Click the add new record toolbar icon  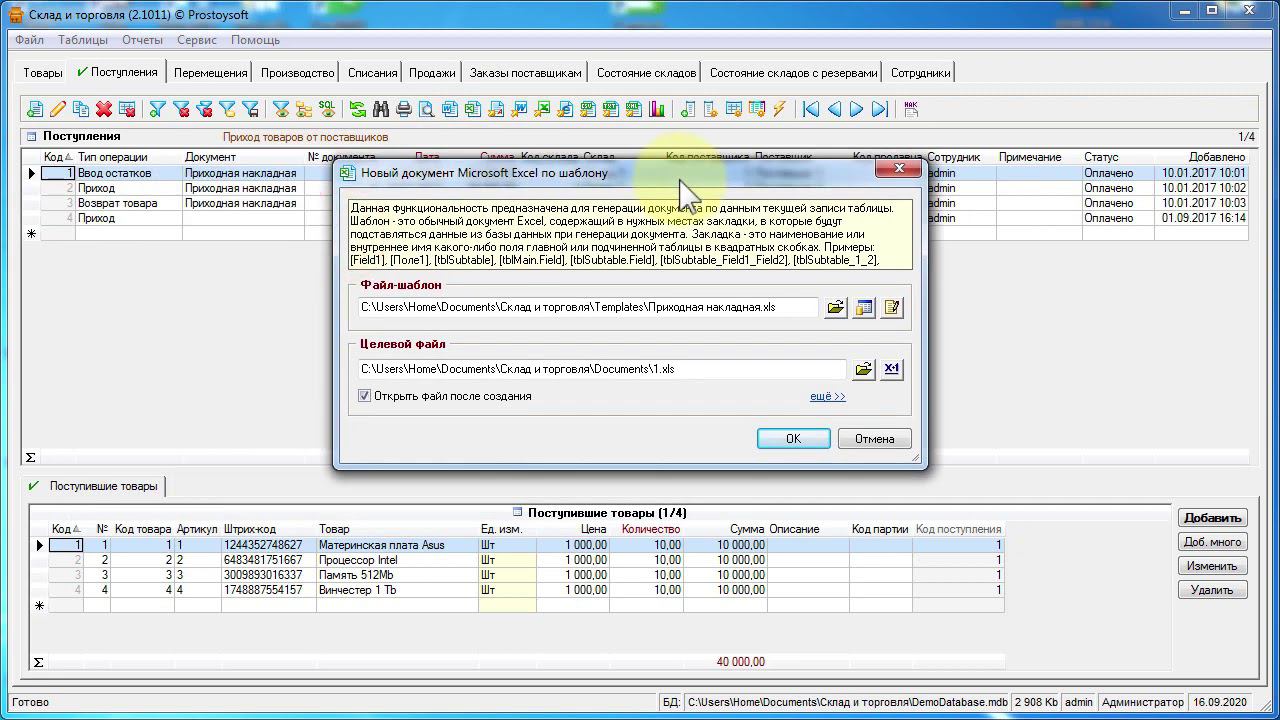click(35, 109)
